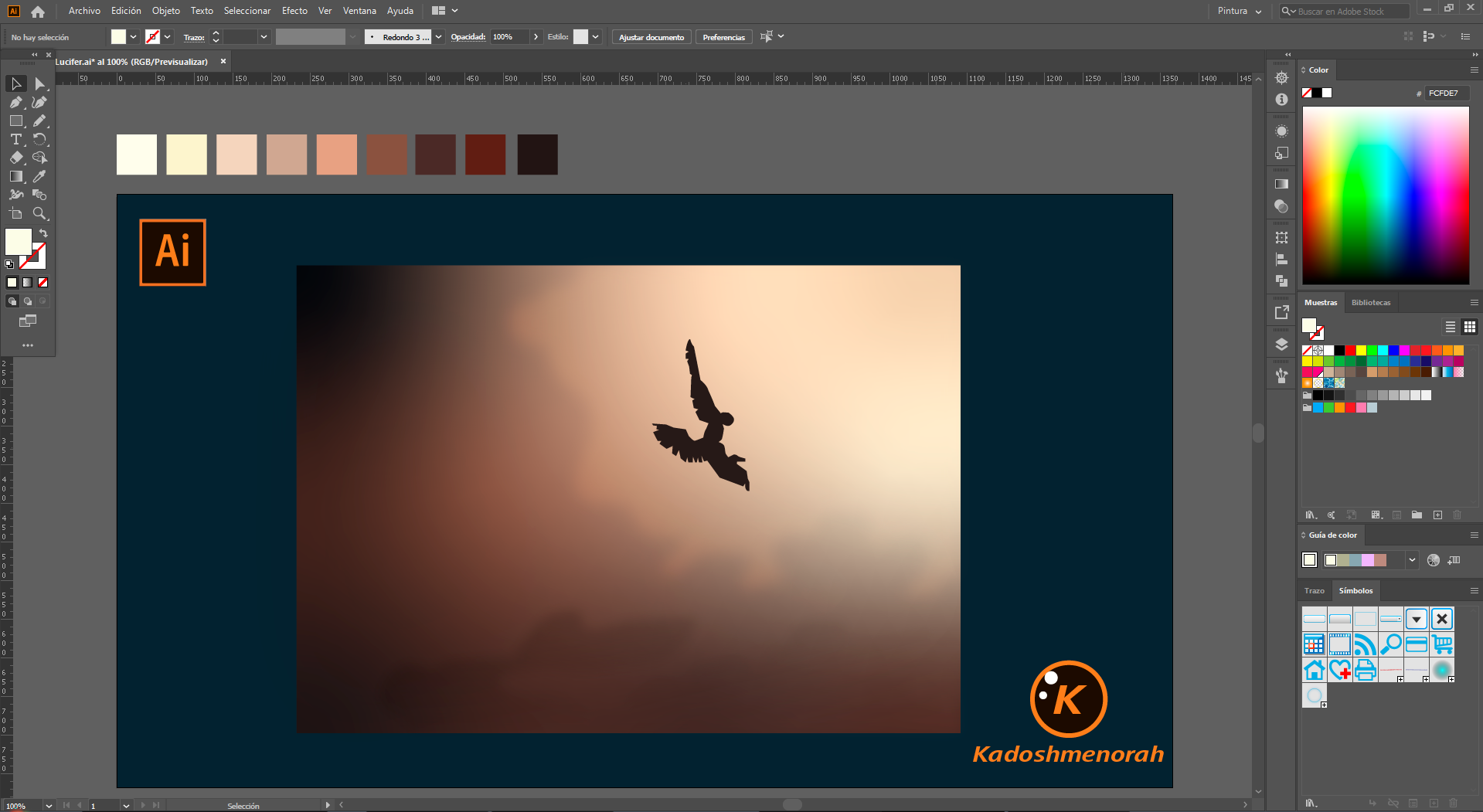
Task: Select the Type tool
Action: pyautogui.click(x=16, y=139)
